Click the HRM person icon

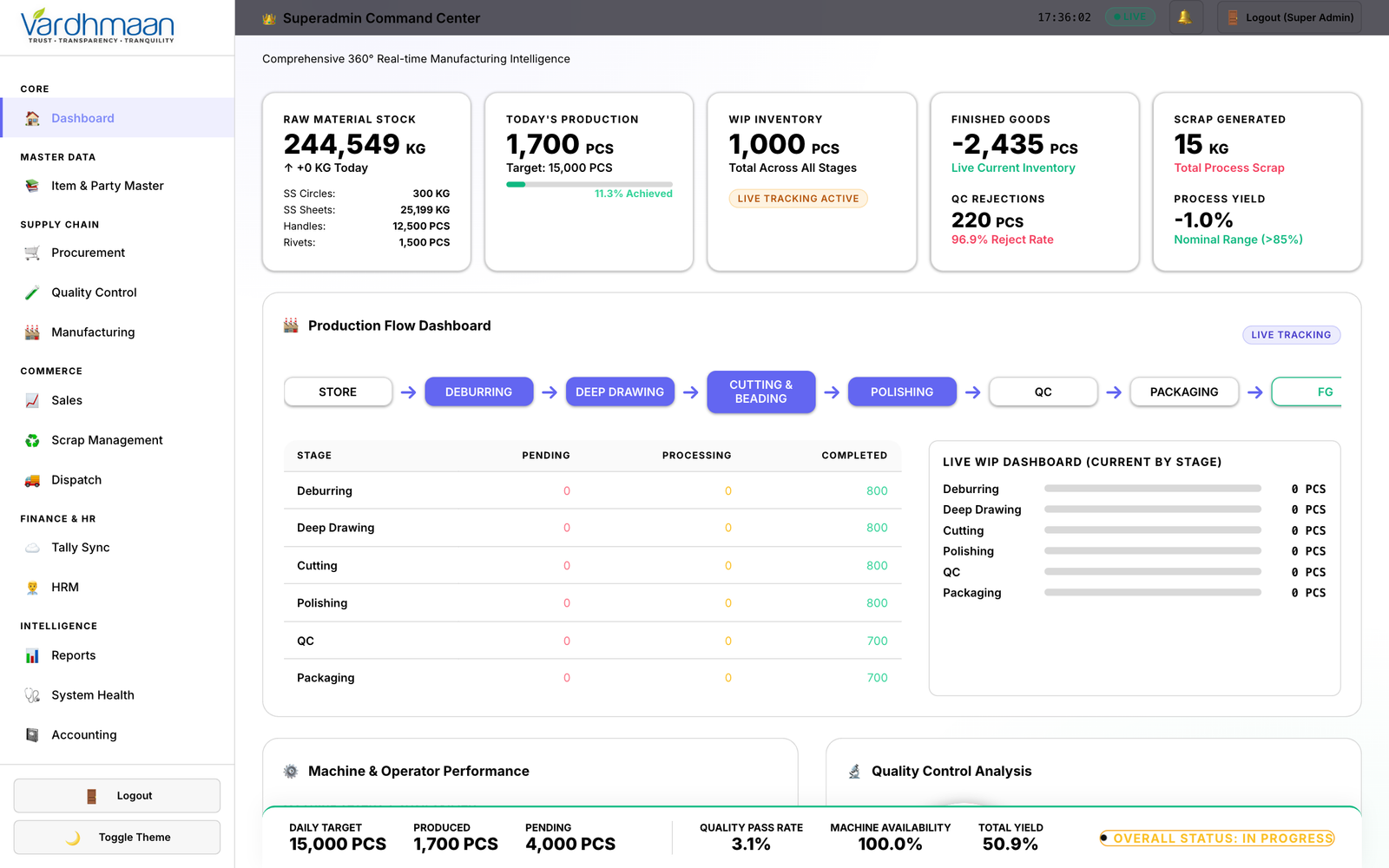[32, 588]
